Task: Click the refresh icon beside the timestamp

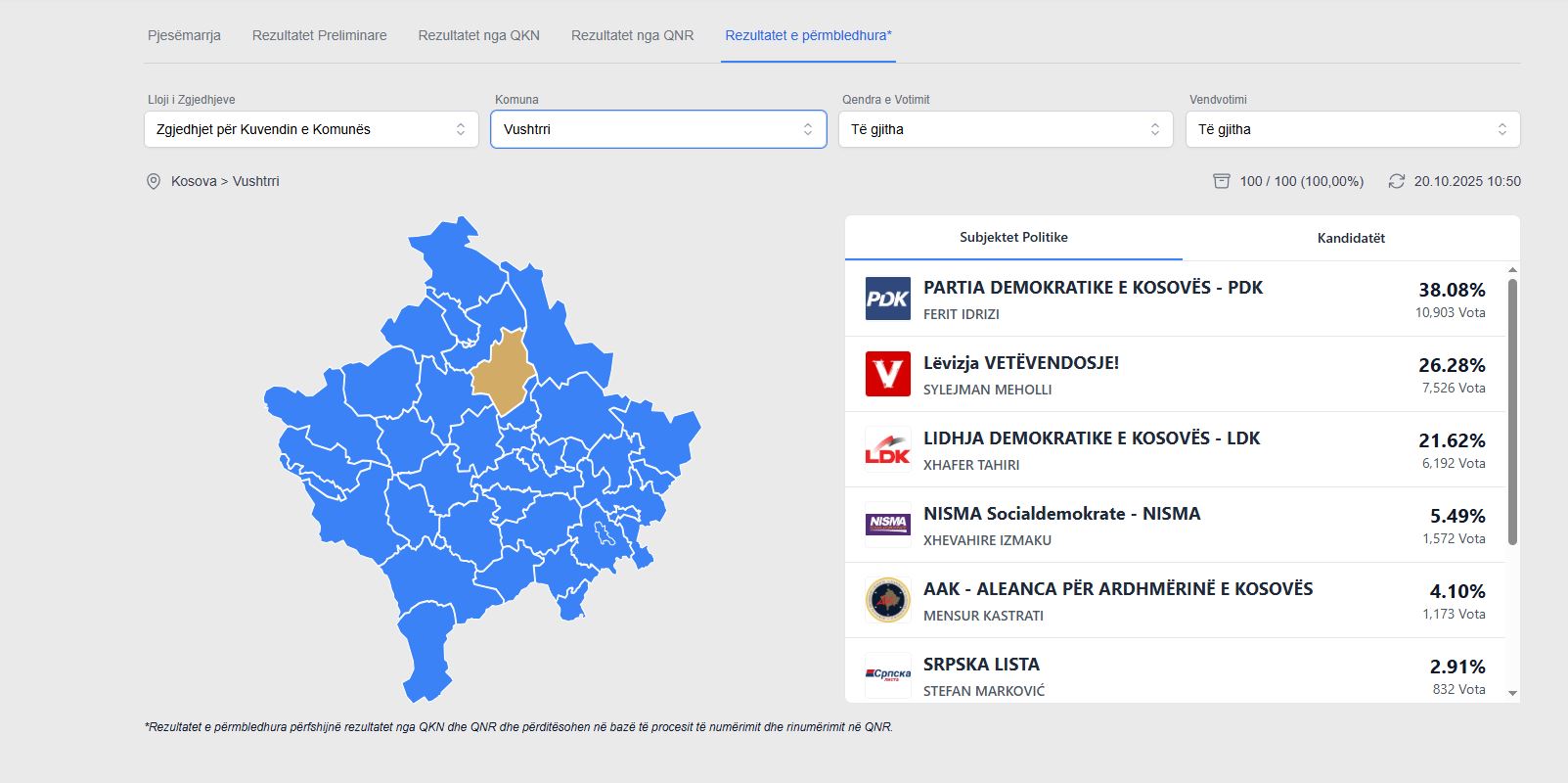Action: [1396, 181]
